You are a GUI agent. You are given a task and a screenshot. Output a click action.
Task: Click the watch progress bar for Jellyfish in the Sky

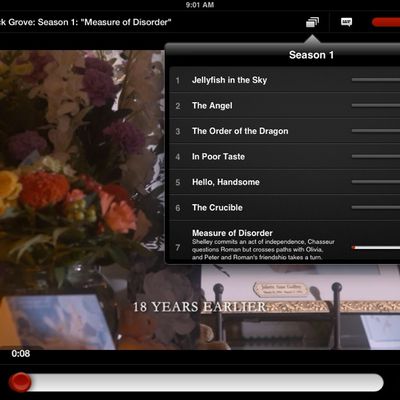[x=376, y=80]
